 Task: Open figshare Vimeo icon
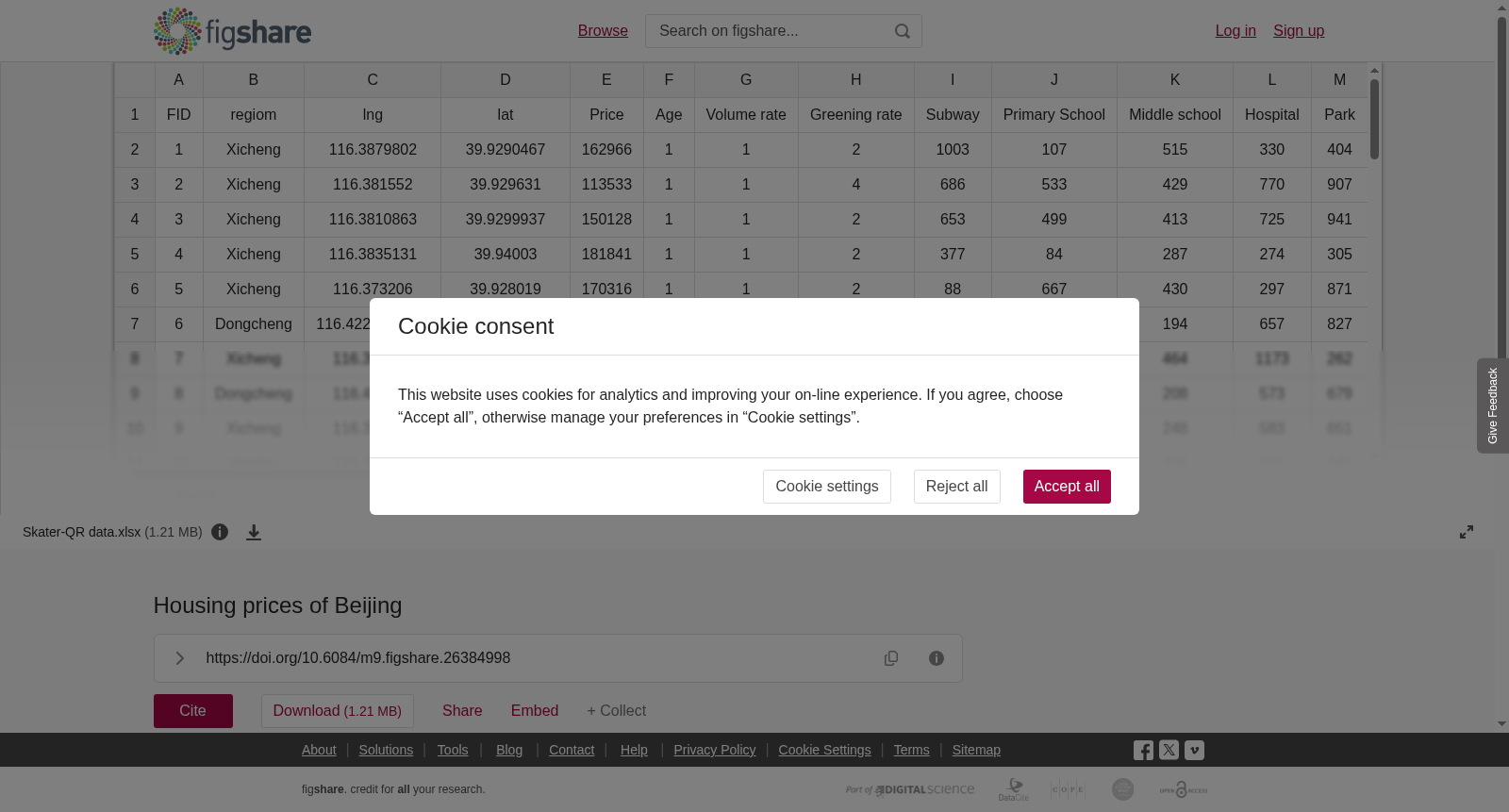[1194, 751]
